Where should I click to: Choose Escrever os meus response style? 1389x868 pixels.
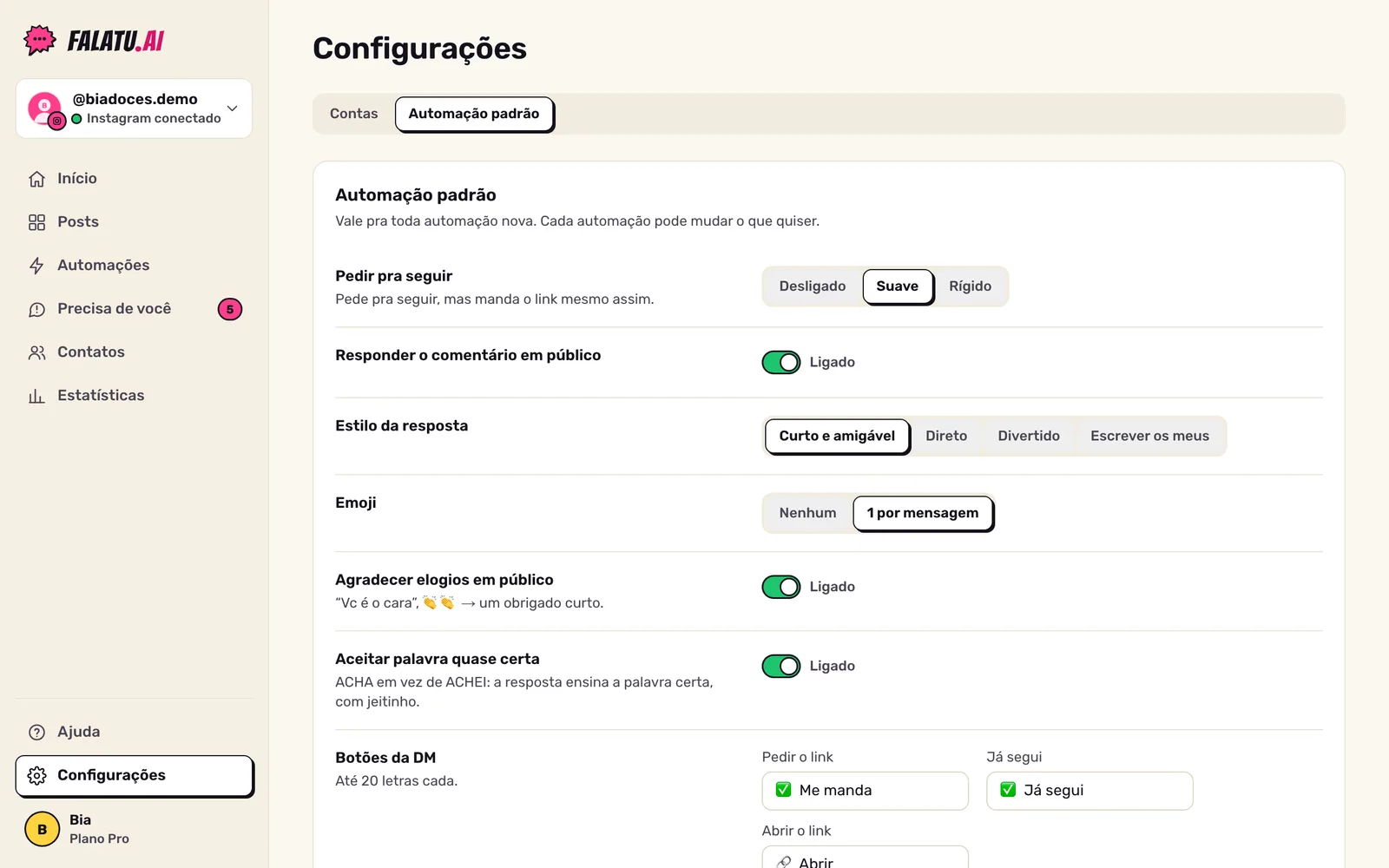pyautogui.click(x=1150, y=436)
